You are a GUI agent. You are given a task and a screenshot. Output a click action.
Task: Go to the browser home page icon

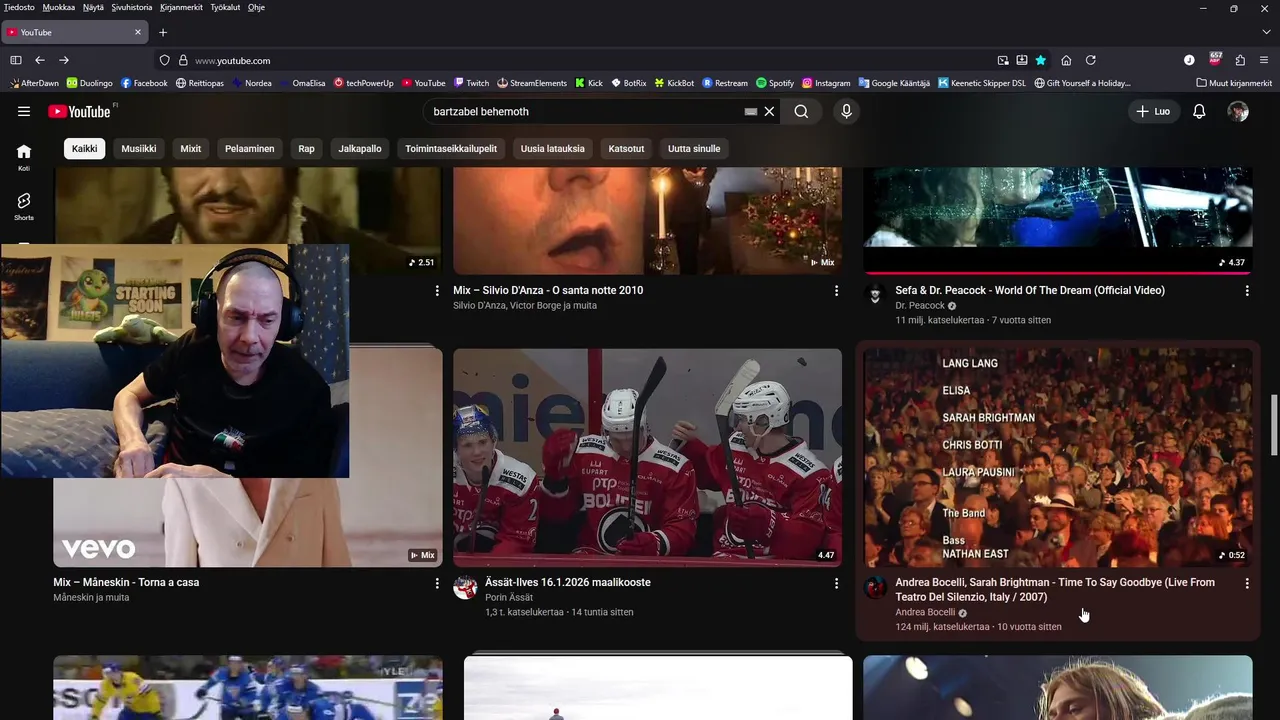(1066, 60)
